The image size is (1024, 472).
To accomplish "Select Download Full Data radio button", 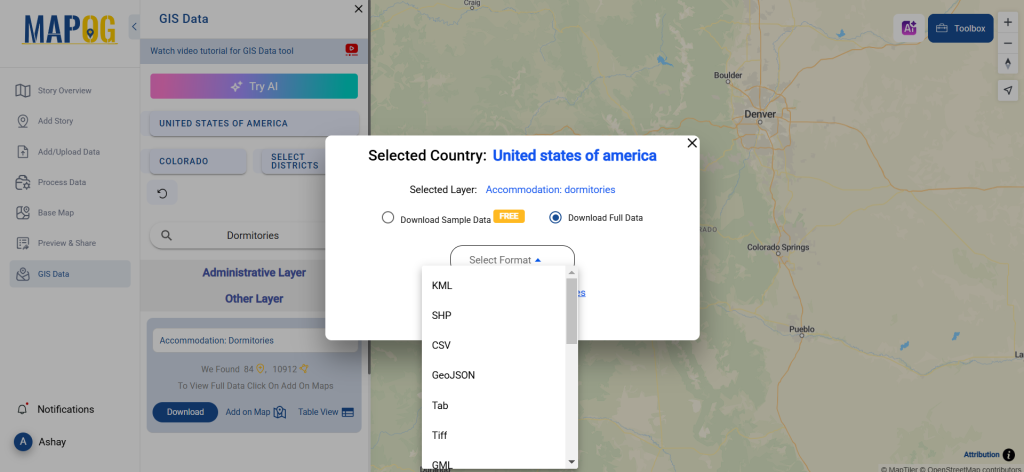I will tap(556, 218).
